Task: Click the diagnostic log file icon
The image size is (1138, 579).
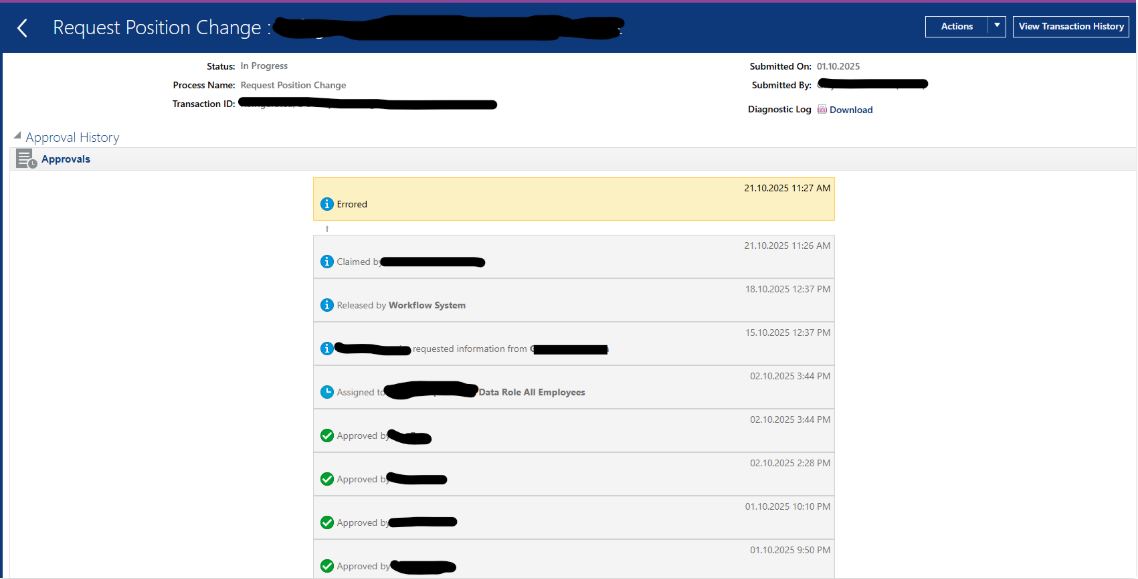Action: click(x=822, y=110)
